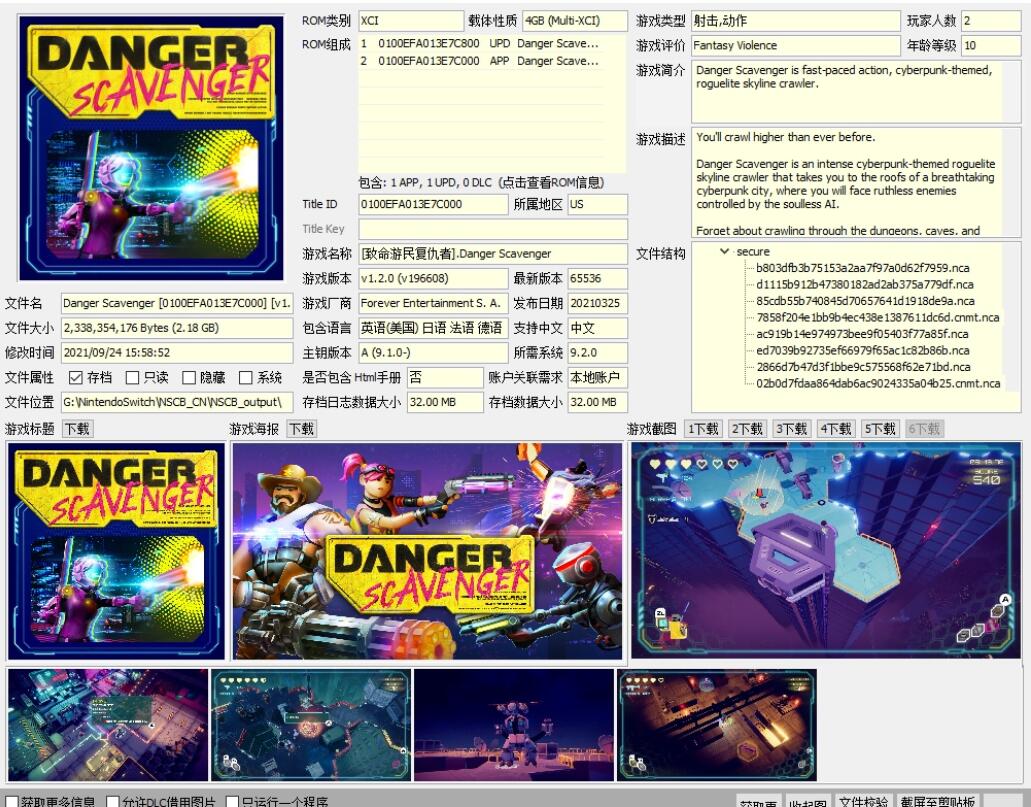Click the 截屏至剪贴板 button
The height and width of the screenshot is (807, 1031).
pyautogui.click(x=937, y=801)
